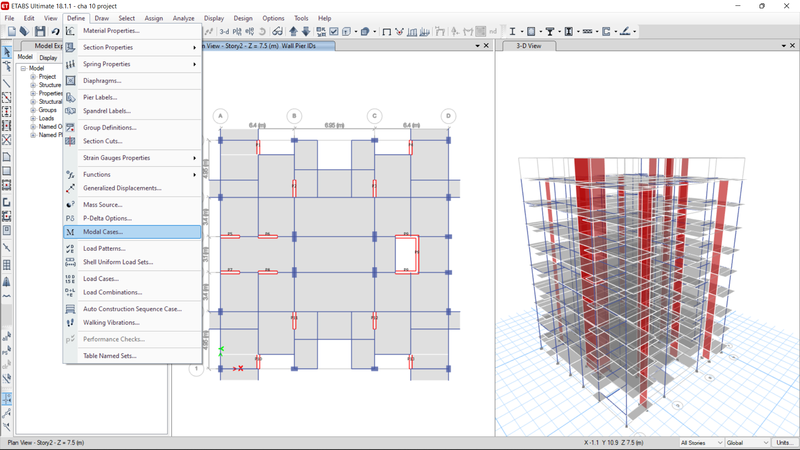Move down one story with the down arrow
Viewport: 800px width, 450px height.
tap(306, 32)
